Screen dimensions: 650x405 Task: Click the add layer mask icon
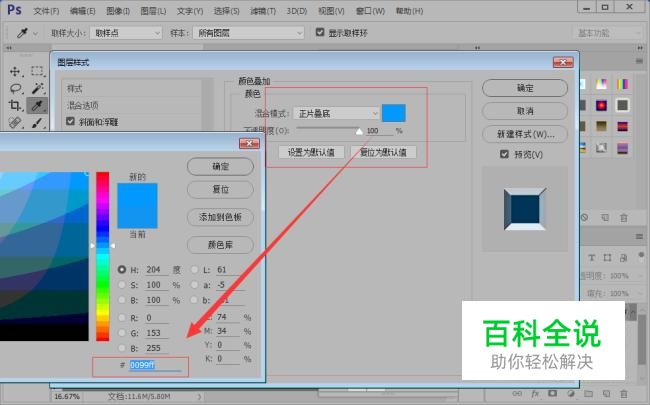(553, 393)
